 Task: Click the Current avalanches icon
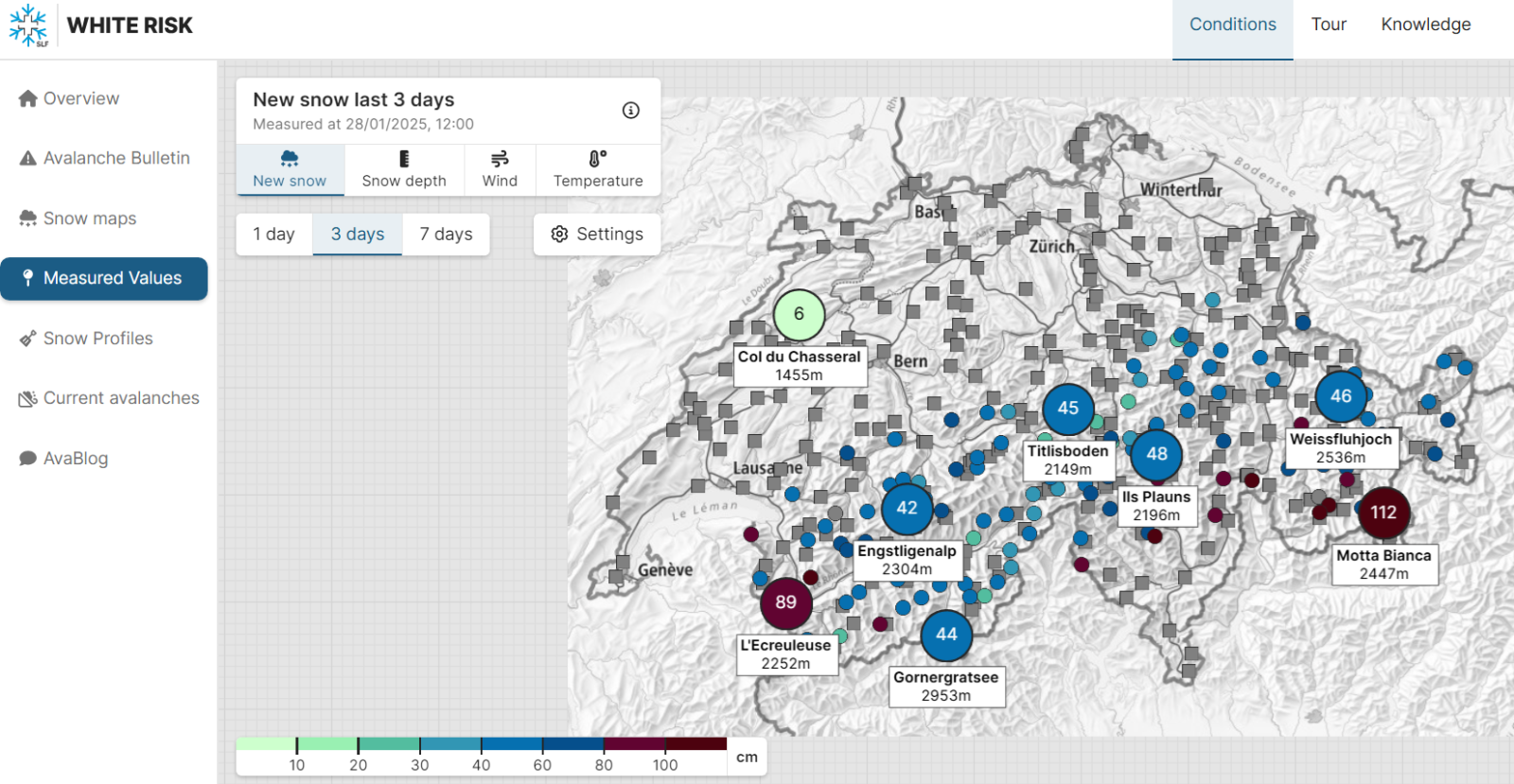click(x=28, y=399)
